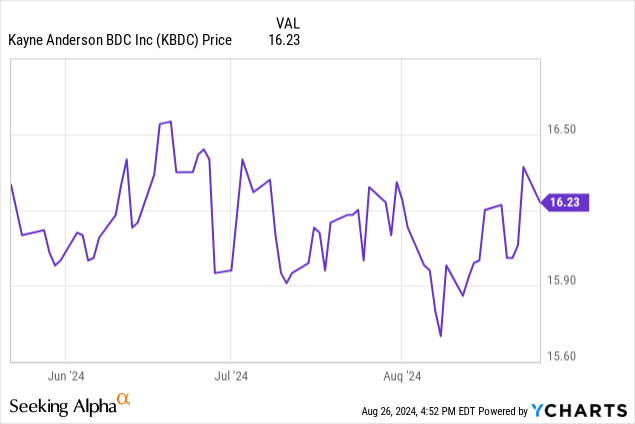This screenshot has height=424, width=635.
Task: Click the orange alpha symbol
Action: [124, 400]
